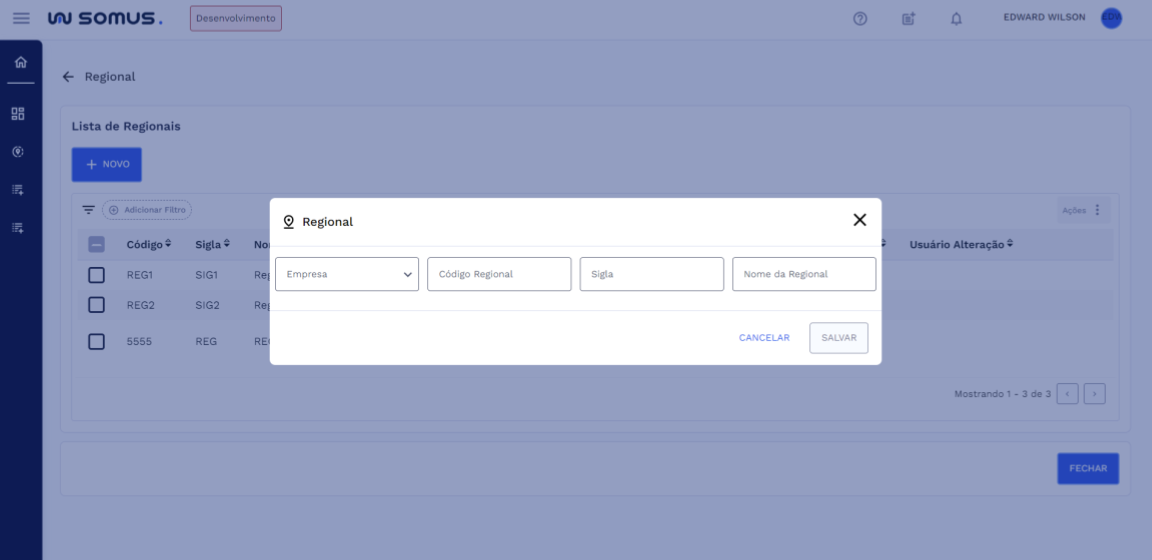Click the filter lines icon
1152x560 pixels.
point(89,210)
